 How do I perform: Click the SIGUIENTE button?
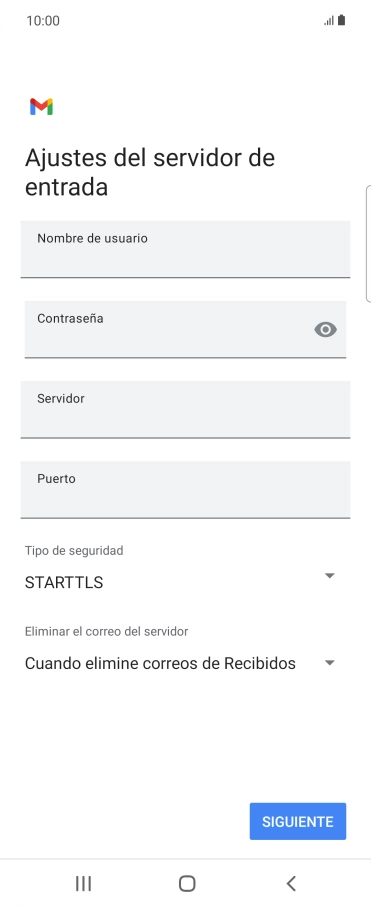tap(298, 821)
